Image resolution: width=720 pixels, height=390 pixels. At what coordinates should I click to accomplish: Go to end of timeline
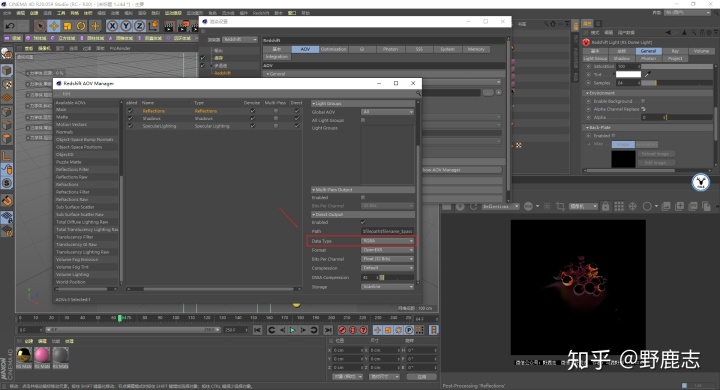pyautogui.click(x=328, y=330)
